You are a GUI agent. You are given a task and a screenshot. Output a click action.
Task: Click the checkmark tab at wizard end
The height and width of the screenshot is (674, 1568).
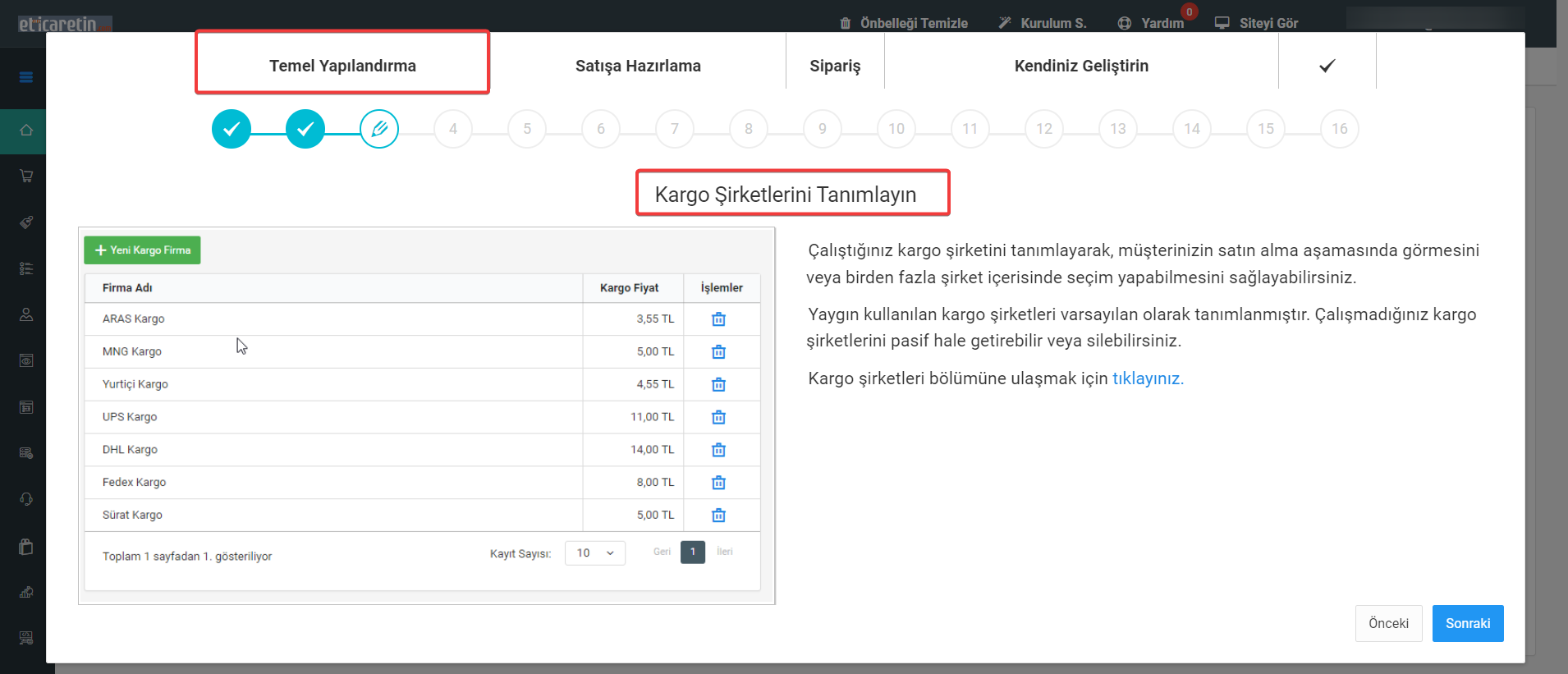[1327, 66]
